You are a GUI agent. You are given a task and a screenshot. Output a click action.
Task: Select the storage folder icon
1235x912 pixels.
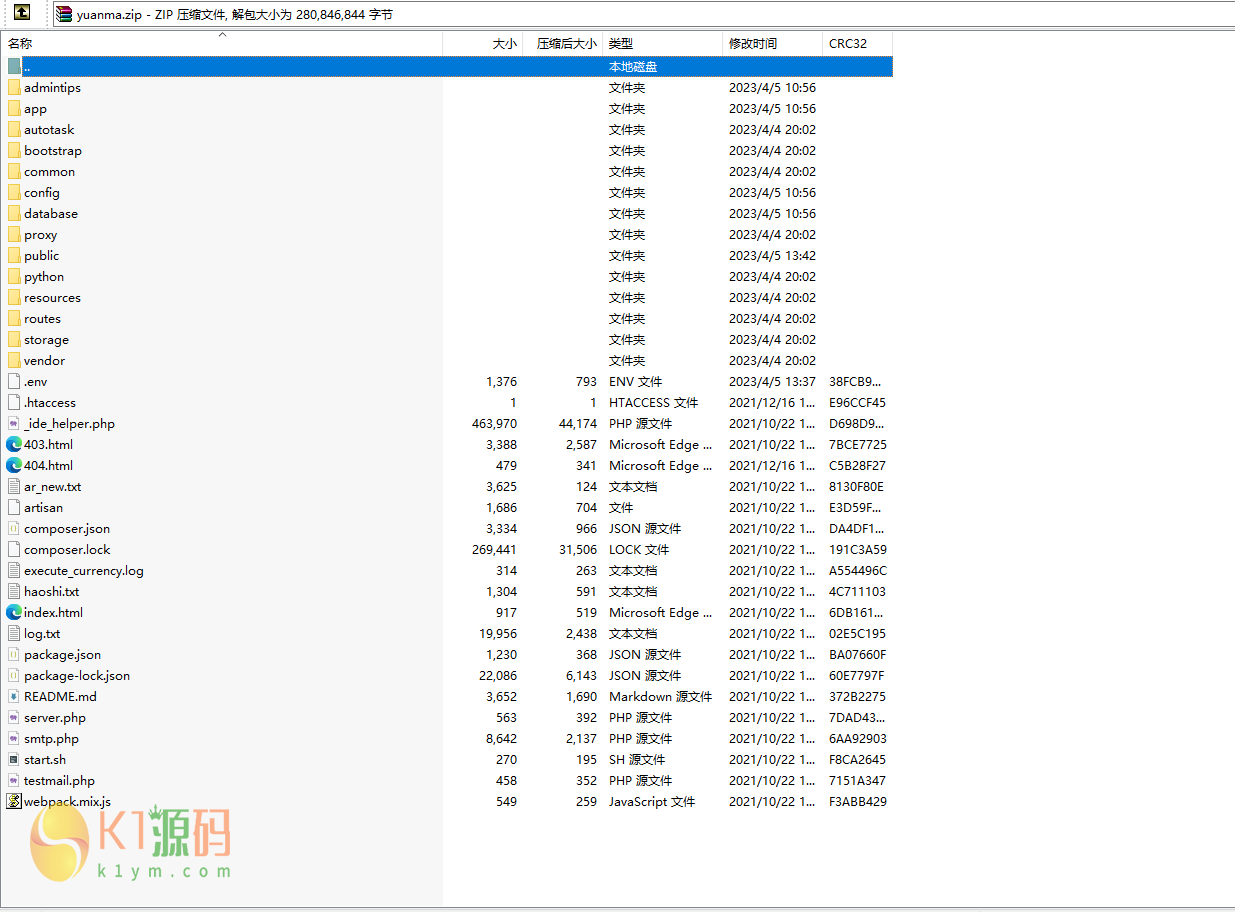(14, 339)
